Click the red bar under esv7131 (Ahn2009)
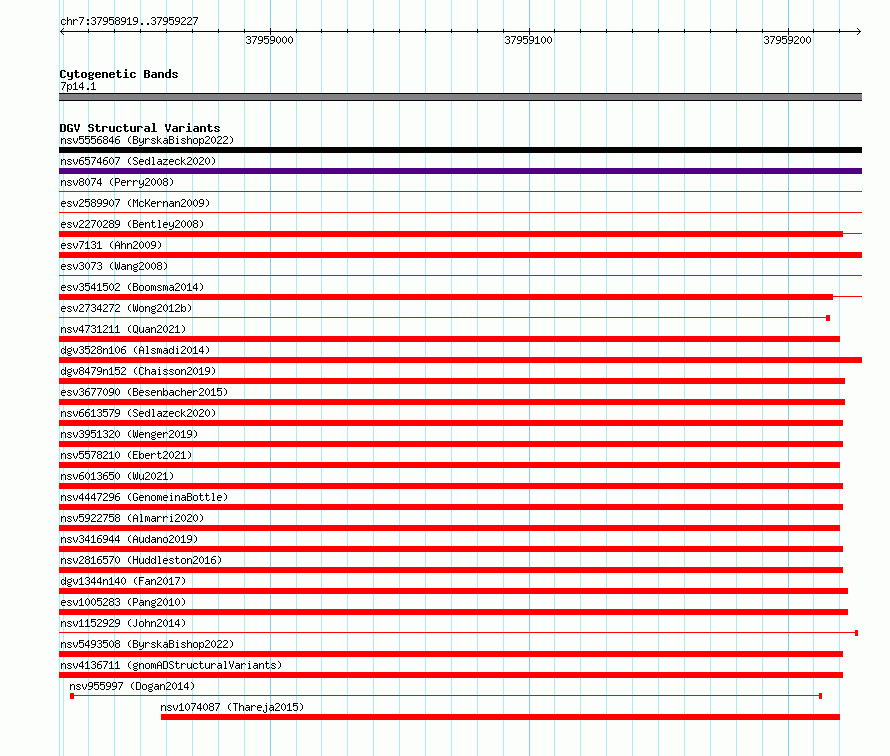Image resolution: width=890 pixels, height=756 pixels. [460, 255]
